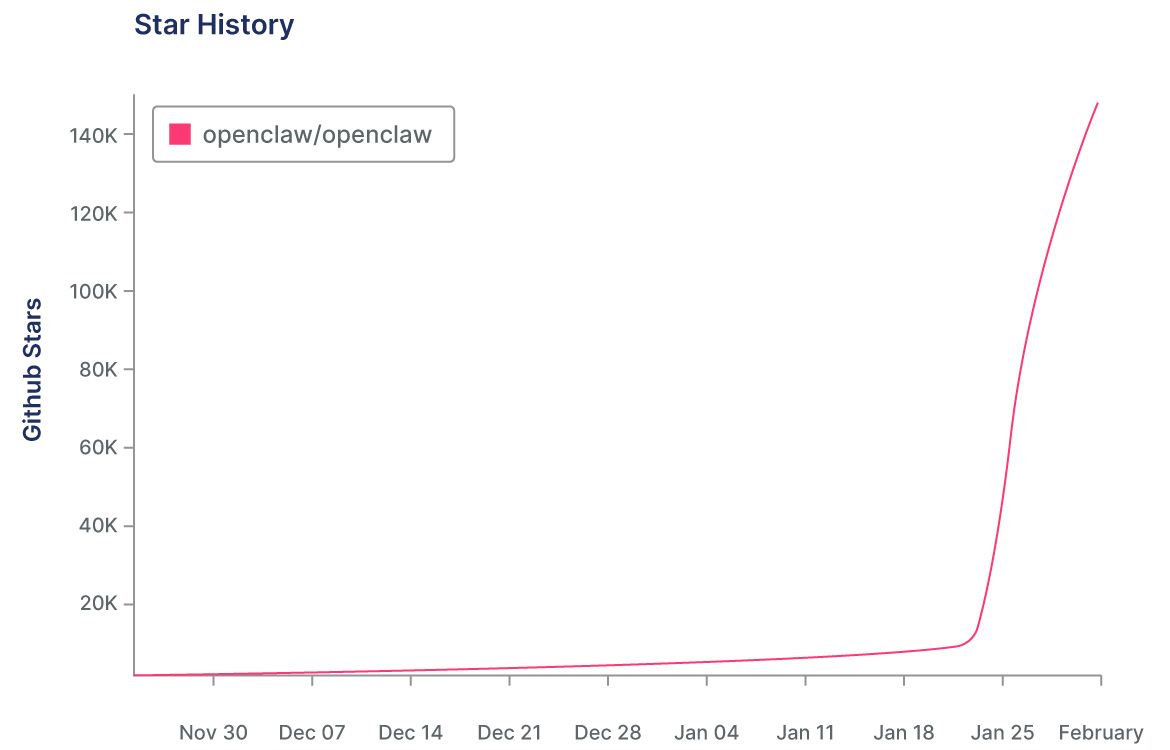1170x750 pixels.
Task: Click the 140K y-axis tick label
Action: point(97,135)
